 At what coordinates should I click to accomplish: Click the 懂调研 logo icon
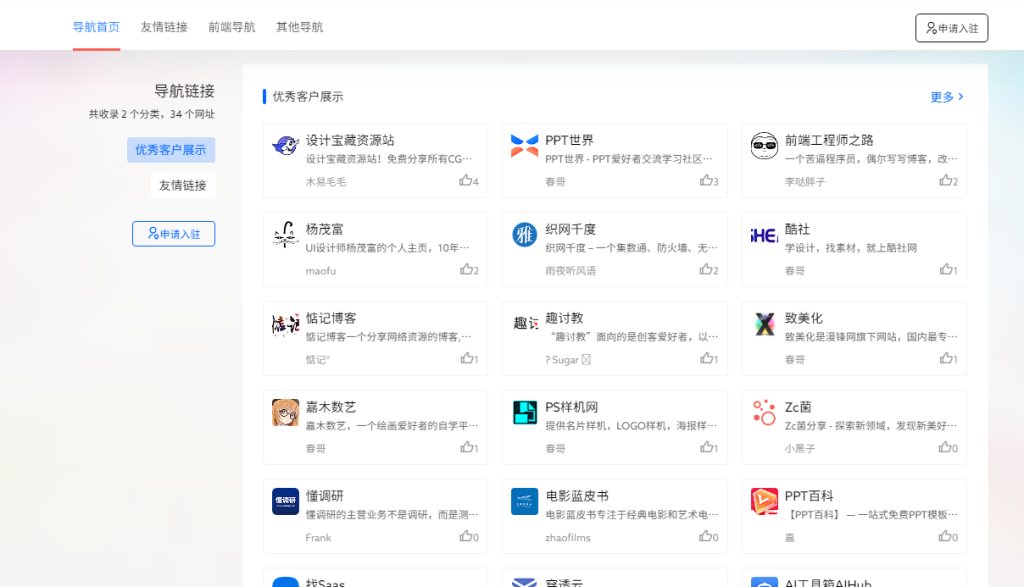tap(285, 501)
